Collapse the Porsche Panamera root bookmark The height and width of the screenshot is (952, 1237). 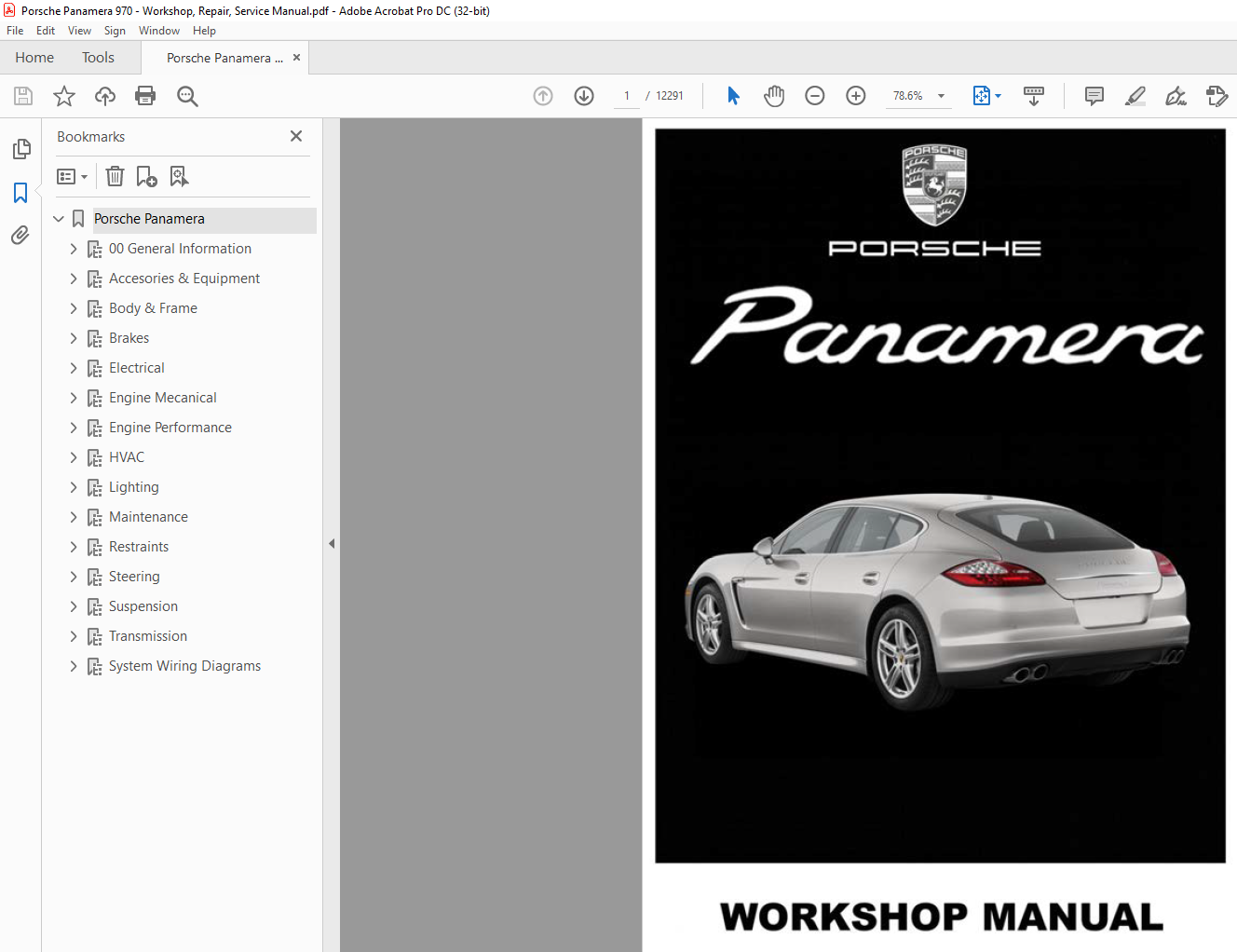(x=59, y=219)
